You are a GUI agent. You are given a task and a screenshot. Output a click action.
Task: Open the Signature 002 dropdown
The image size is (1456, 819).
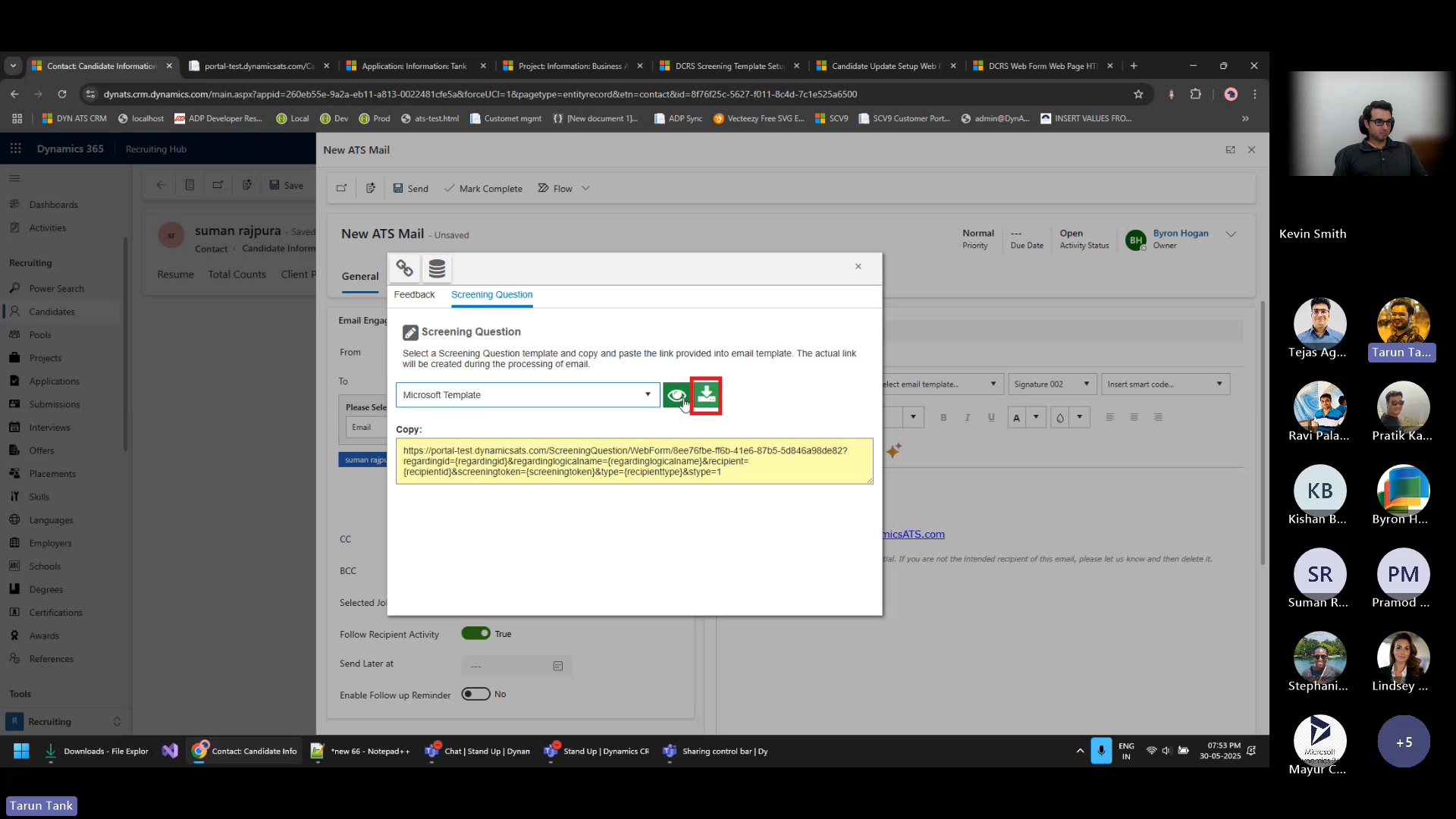pyautogui.click(x=1052, y=384)
